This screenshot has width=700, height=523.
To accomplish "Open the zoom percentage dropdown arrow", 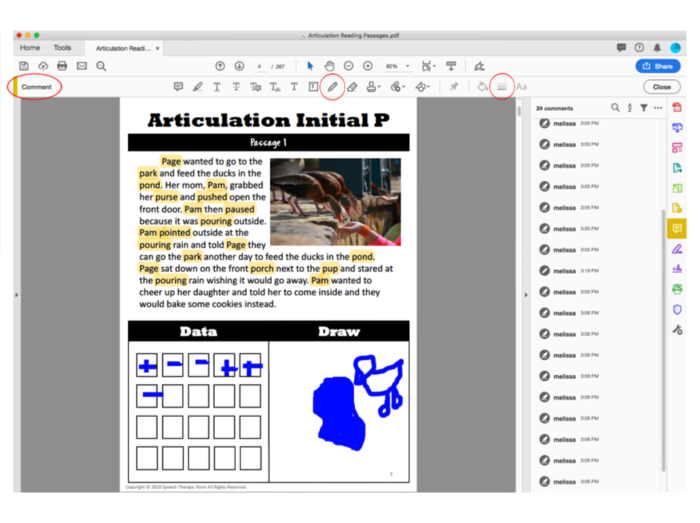I will [x=408, y=66].
